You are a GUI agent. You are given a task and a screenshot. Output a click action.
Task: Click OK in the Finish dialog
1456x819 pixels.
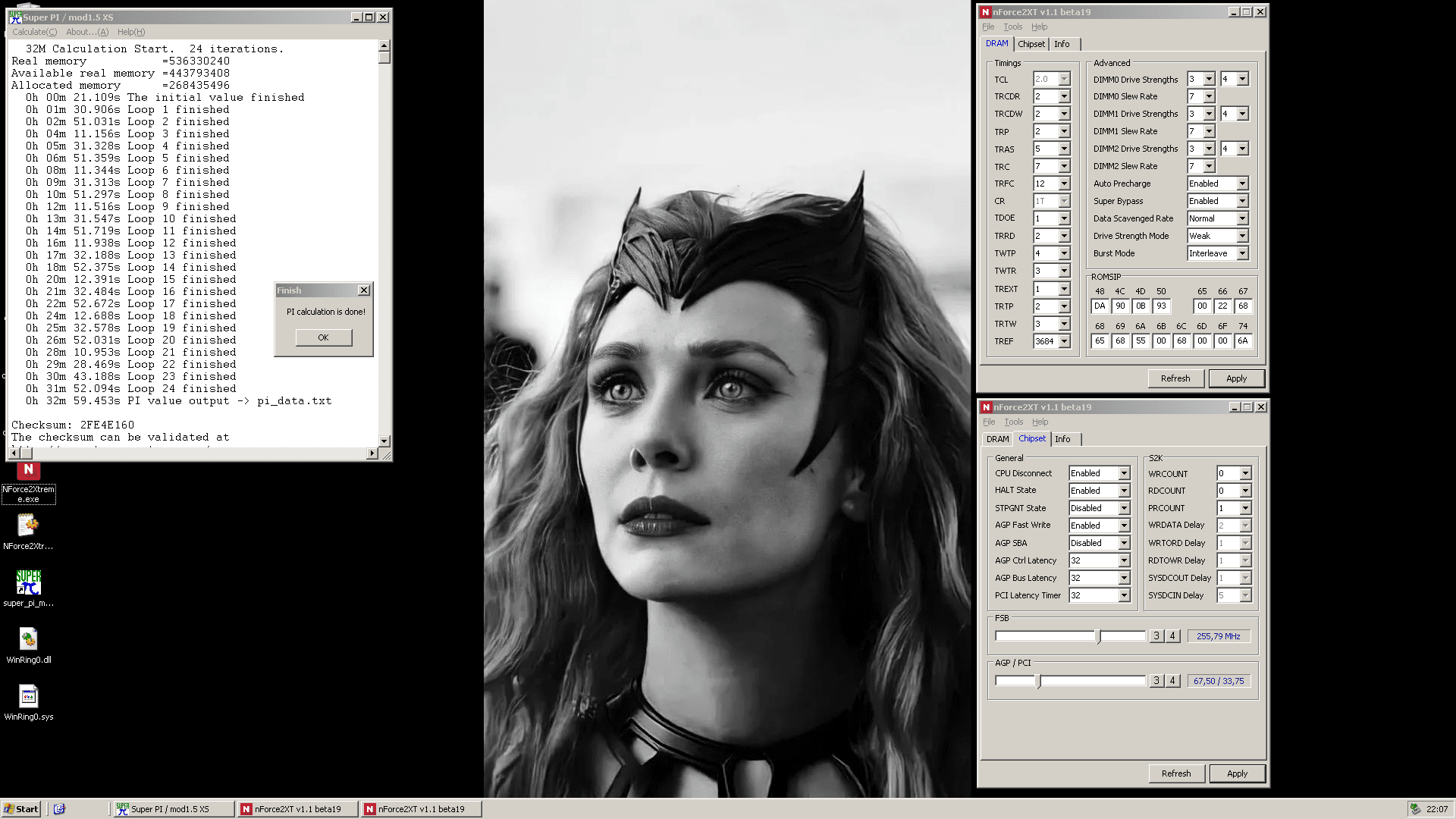pyautogui.click(x=323, y=337)
